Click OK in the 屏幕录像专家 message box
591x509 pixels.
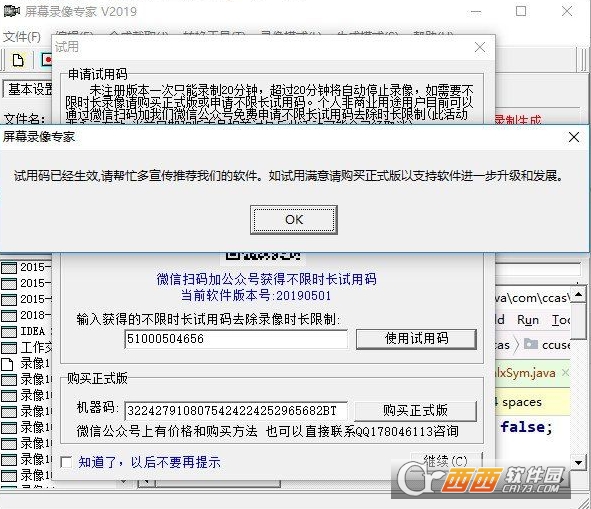pyautogui.click(x=294, y=220)
